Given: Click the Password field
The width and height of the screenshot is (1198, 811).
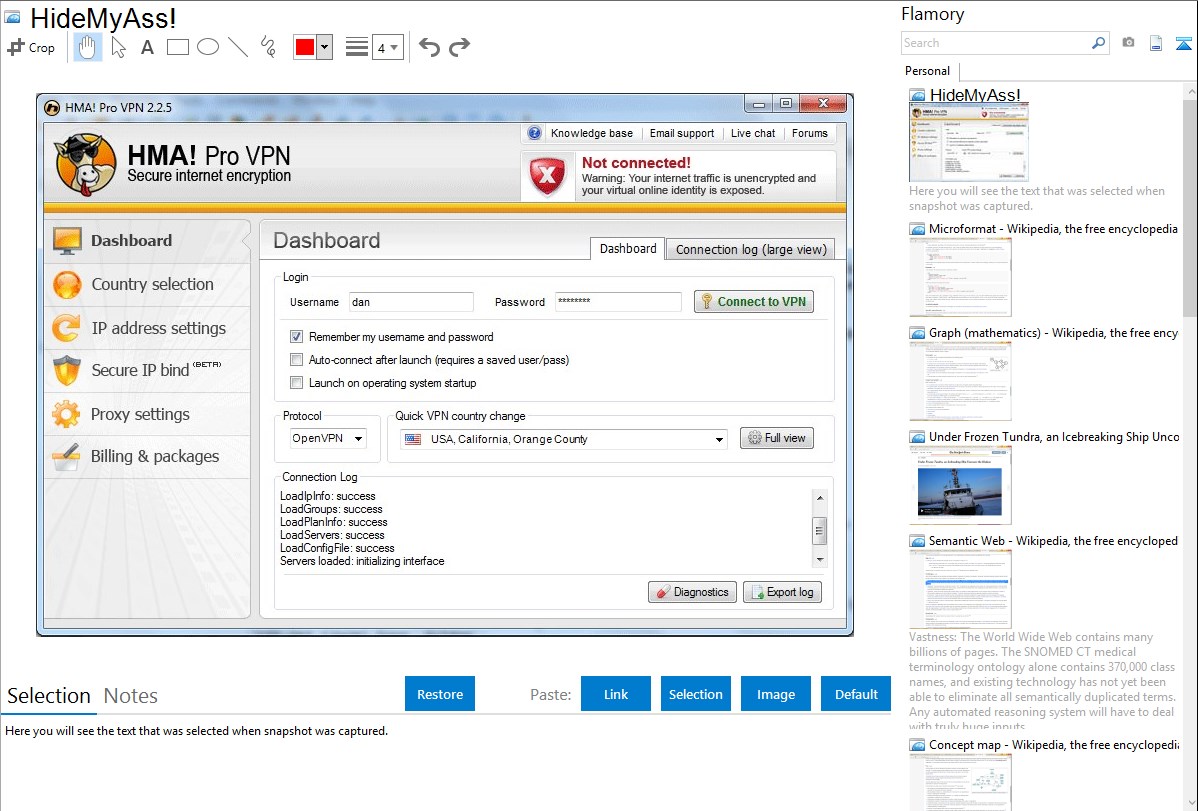Looking at the screenshot, I should pyautogui.click(x=618, y=302).
